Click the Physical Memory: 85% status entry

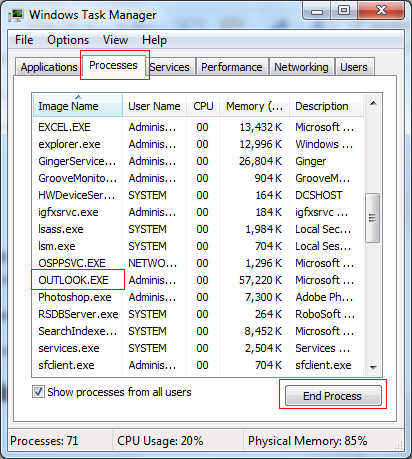307,441
